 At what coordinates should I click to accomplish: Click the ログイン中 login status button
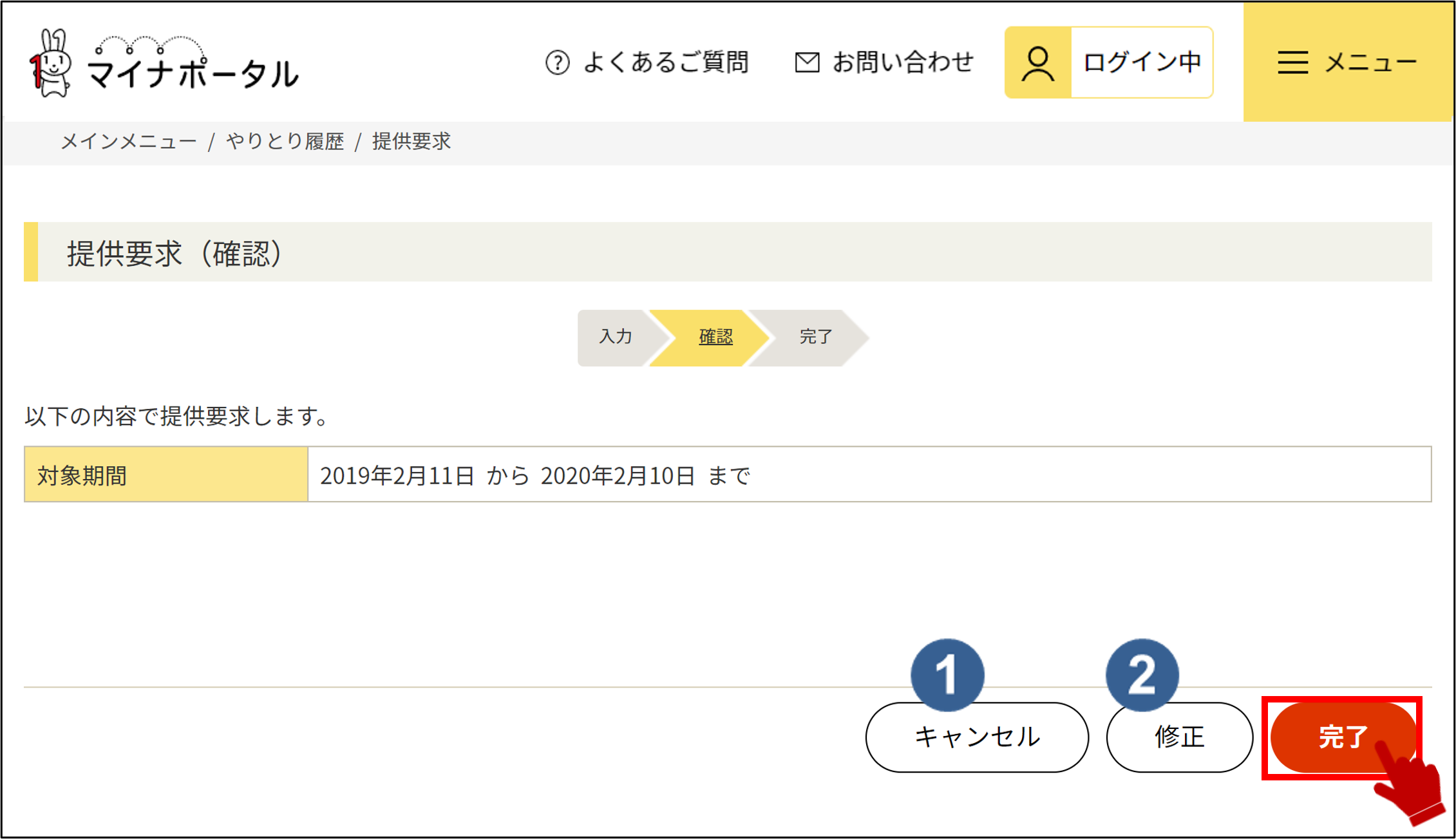[1142, 62]
